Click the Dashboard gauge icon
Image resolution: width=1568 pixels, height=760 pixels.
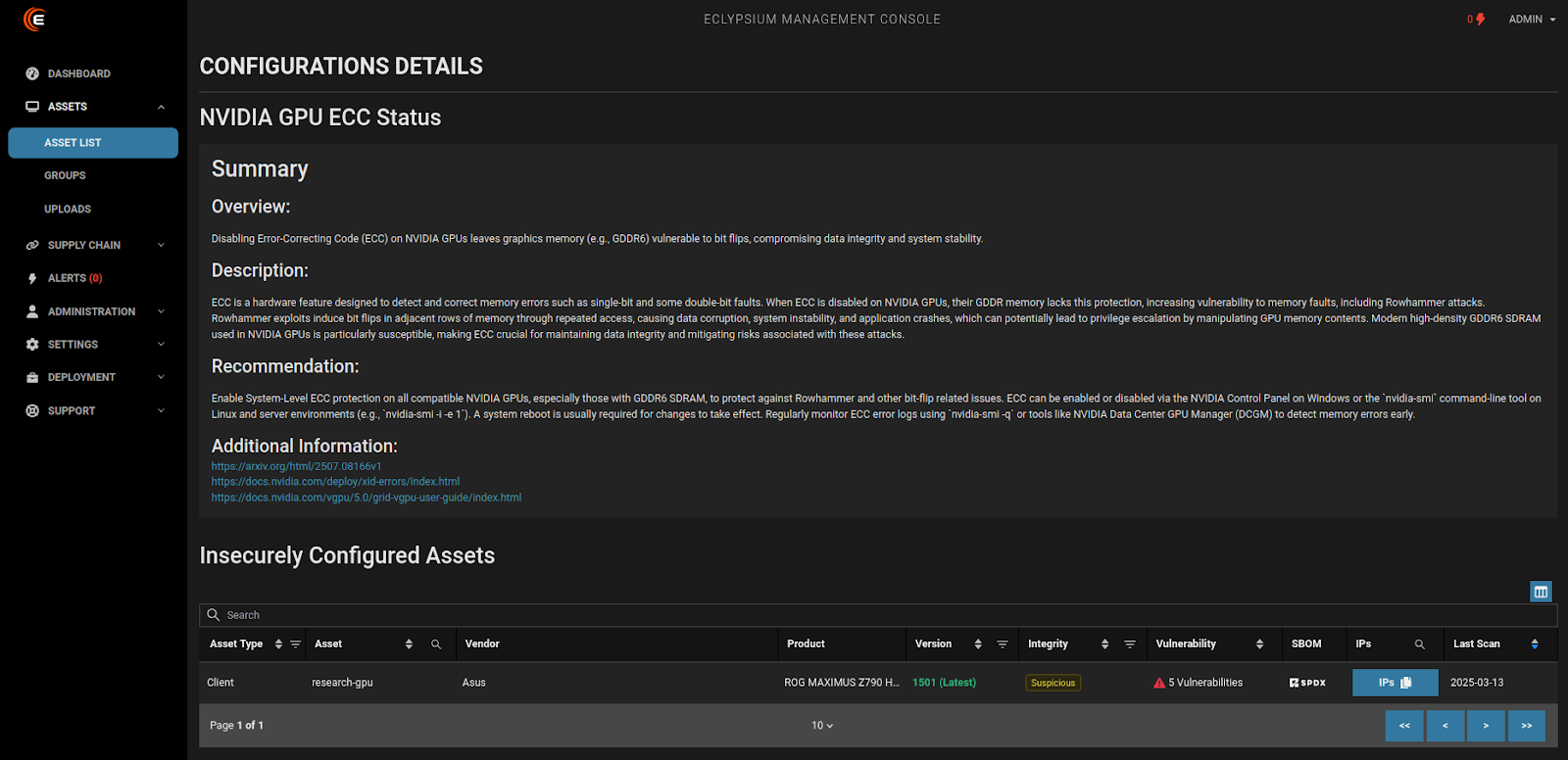pos(32,73)
